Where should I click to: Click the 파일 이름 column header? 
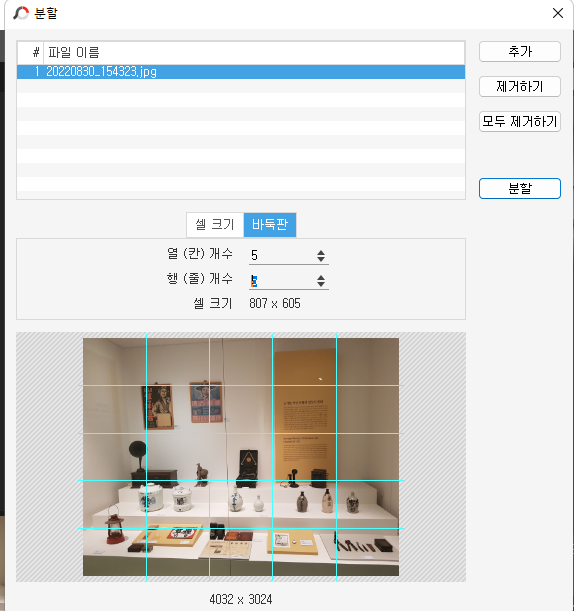(254, 53)
